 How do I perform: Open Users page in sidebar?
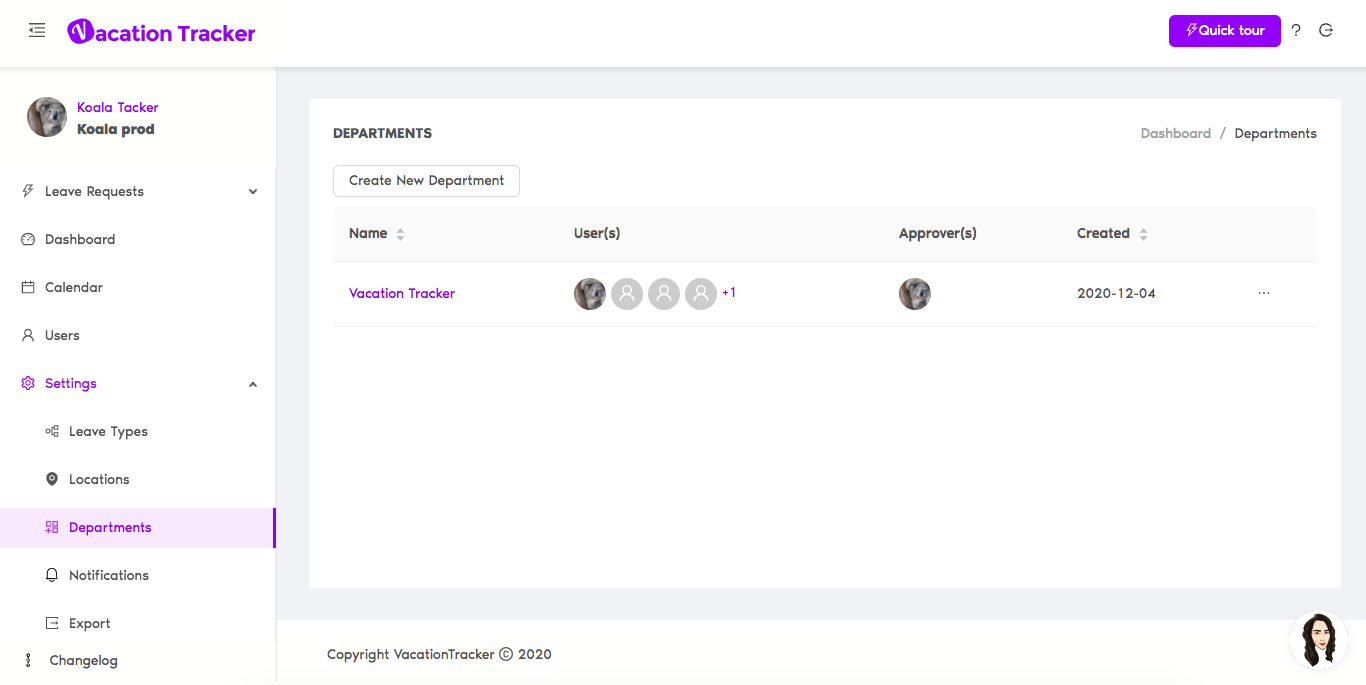click(x=138, y=335)
